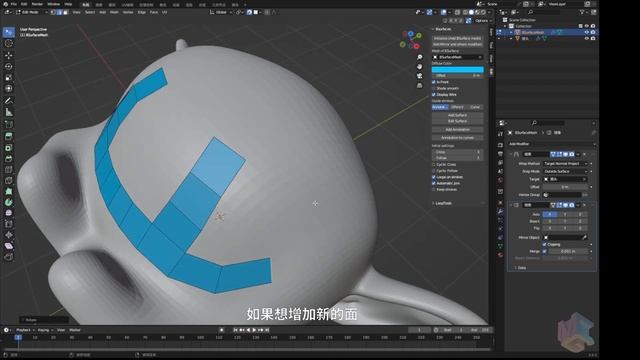Select the Select Box tool
The width and height of the screenshot is (640, 360).
tap(9, 32)
